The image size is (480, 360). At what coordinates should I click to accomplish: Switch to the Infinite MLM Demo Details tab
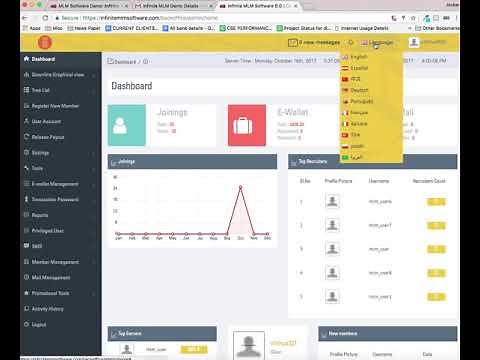click(x=173, y=6)
